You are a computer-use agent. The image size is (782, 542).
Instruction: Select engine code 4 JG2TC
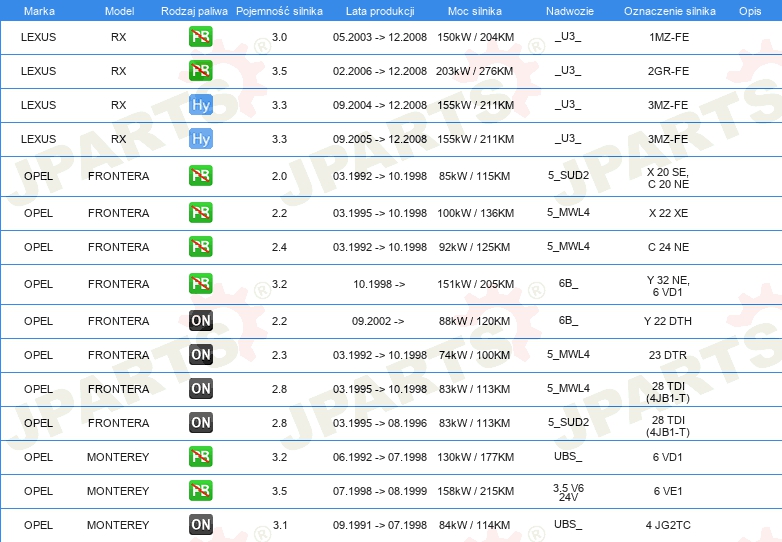click(x=668, y=525)
